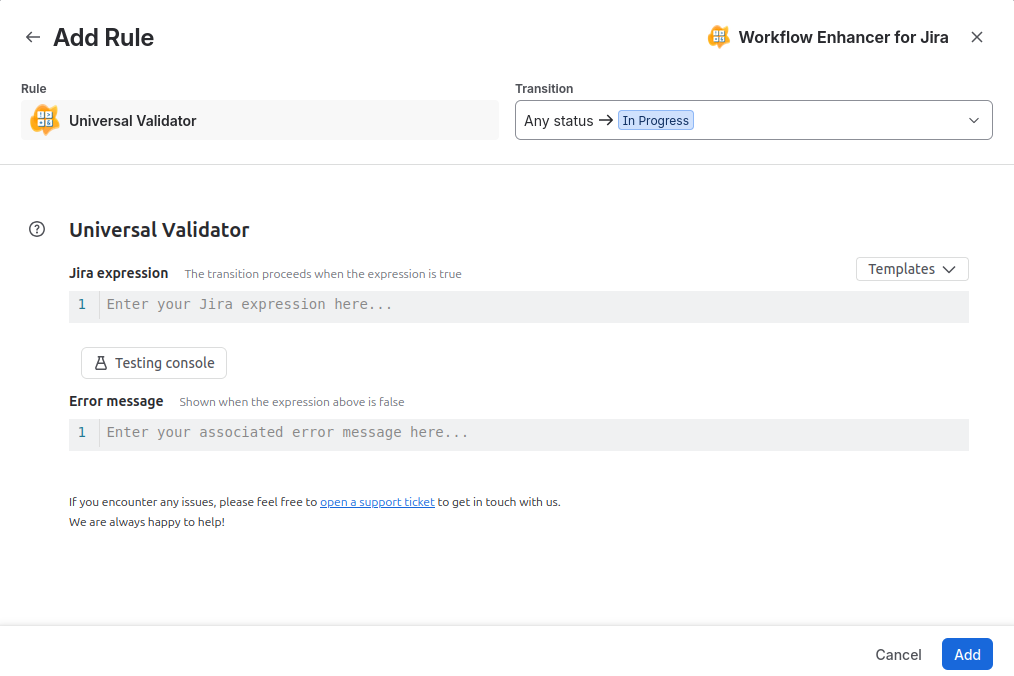
Task: Click 'The transition proceeds when the expression is true'
Action: pos(323,274)
